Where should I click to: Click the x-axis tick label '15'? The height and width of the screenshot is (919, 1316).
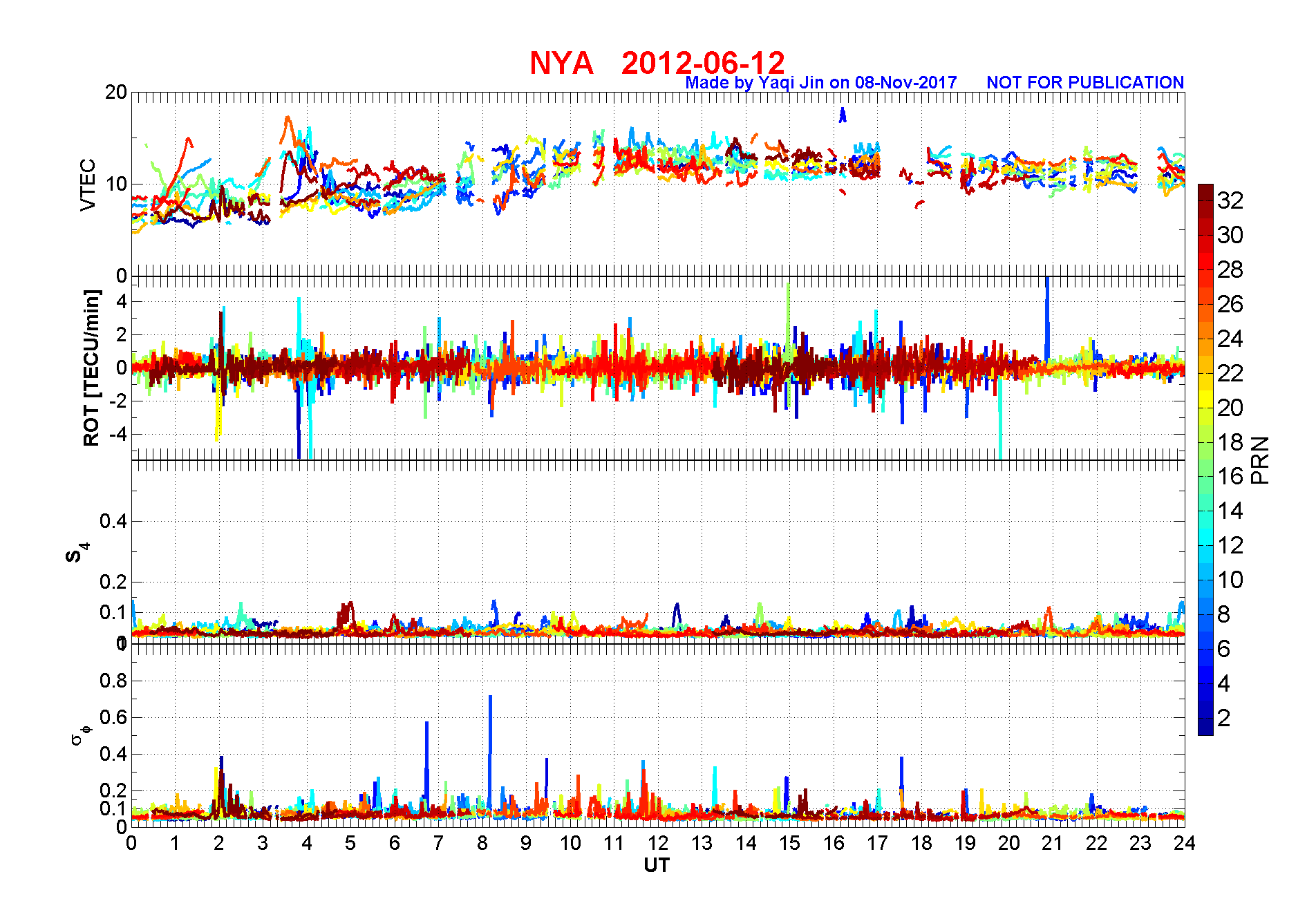[x=789, y=843]
